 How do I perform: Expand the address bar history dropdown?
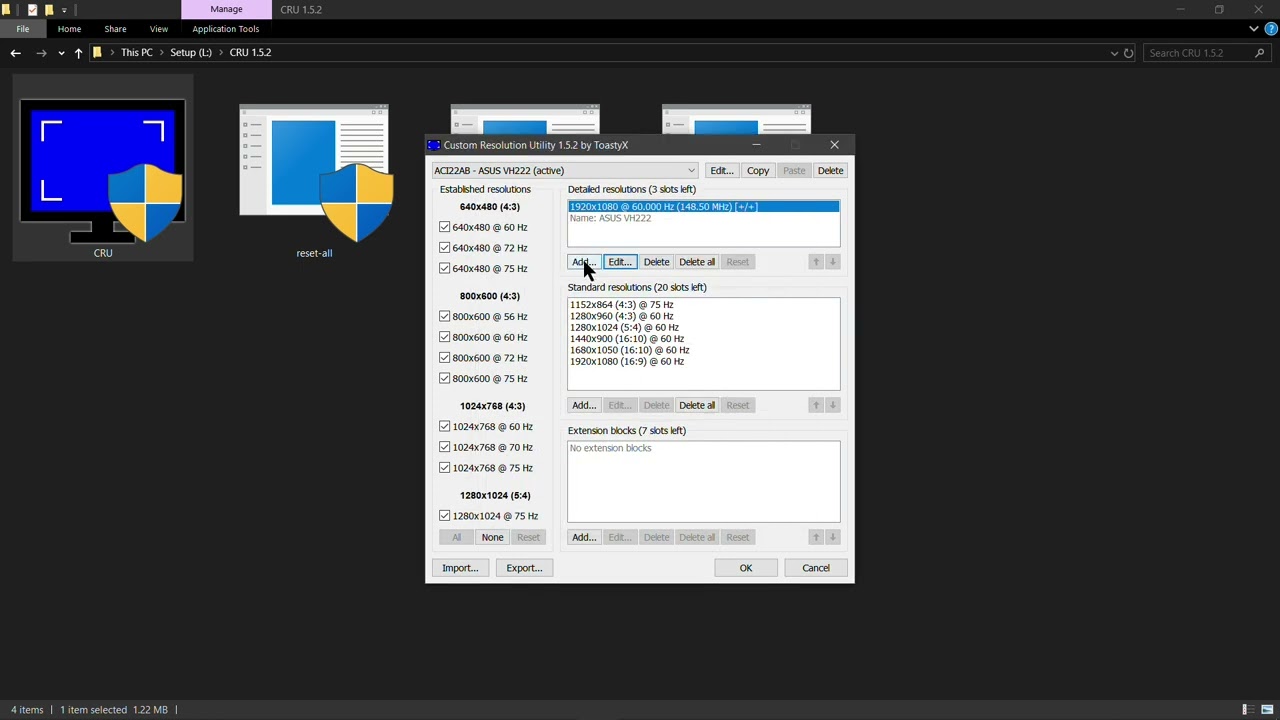1114,53
